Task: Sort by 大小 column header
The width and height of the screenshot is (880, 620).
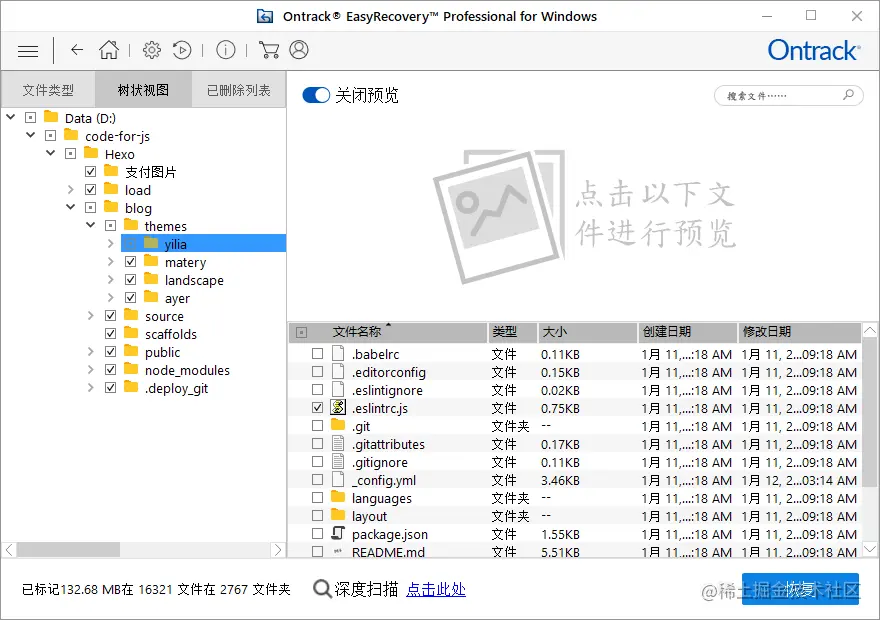Action: [x=587, y=332]
